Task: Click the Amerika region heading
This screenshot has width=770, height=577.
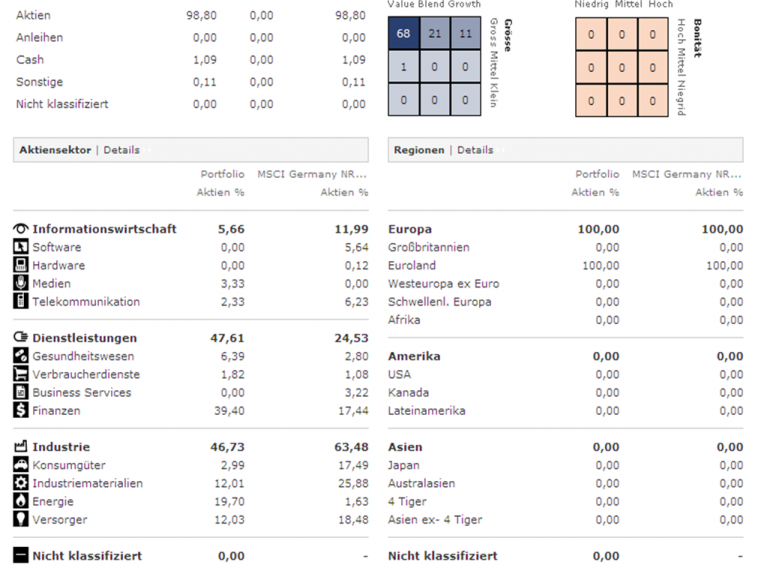Action: [x=414, y=356]
